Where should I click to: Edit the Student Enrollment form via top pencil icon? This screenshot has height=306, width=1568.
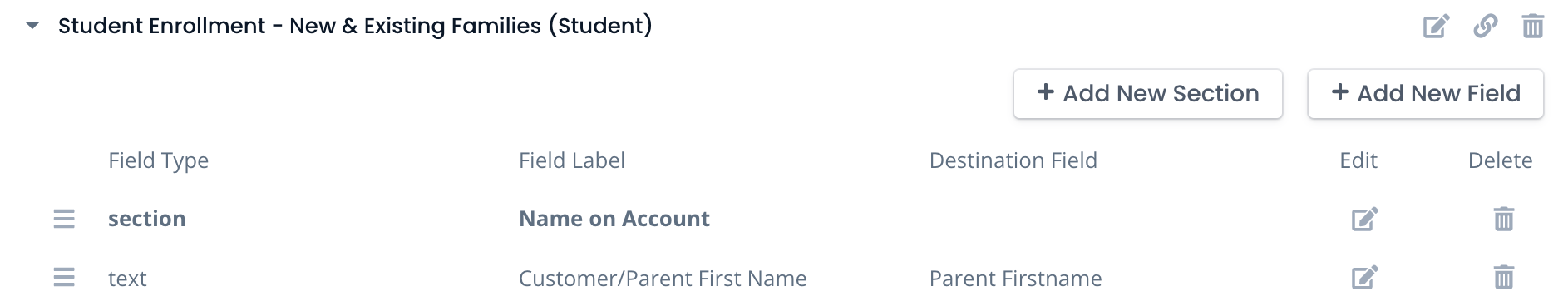tap(1436, 27)
